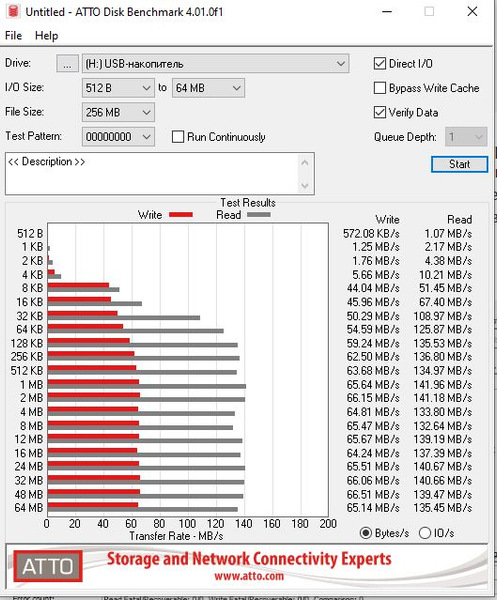Open the File Size dropdown showing 256 MB
Viewport: 497px width, 600px height.
click(x=118, y=112)
